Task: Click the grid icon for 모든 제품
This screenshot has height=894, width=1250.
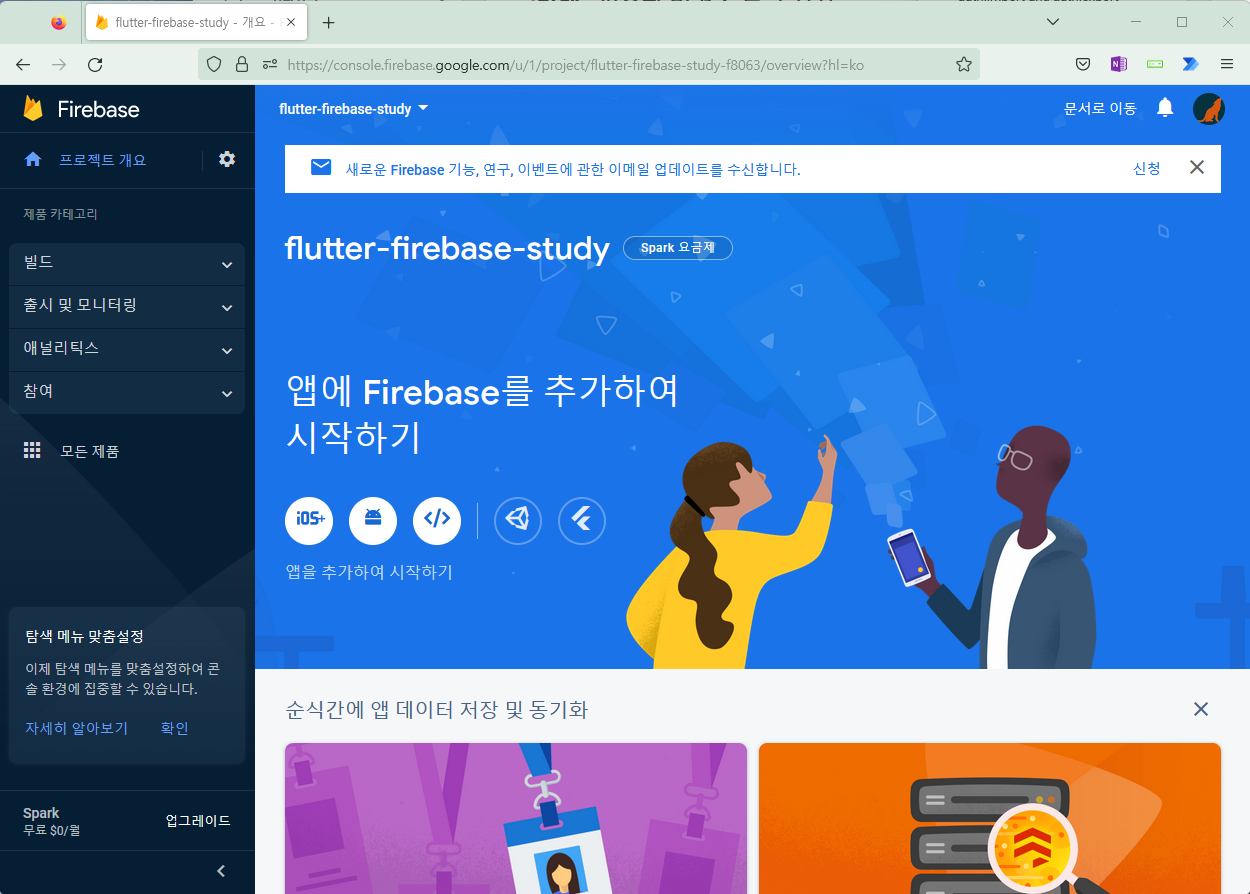Action: (x=33, y=451)
